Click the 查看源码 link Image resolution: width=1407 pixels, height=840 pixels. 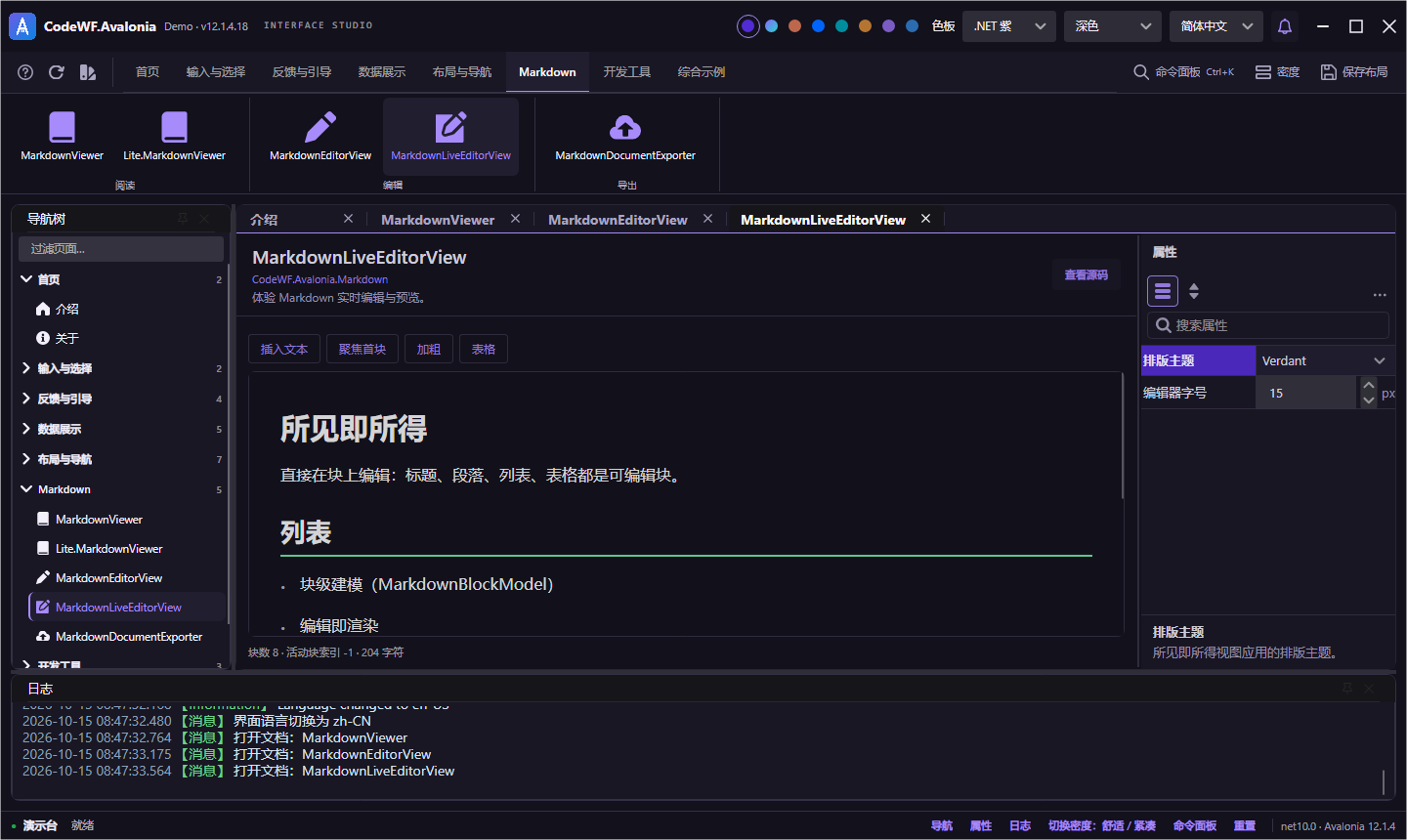(1087, 275)
